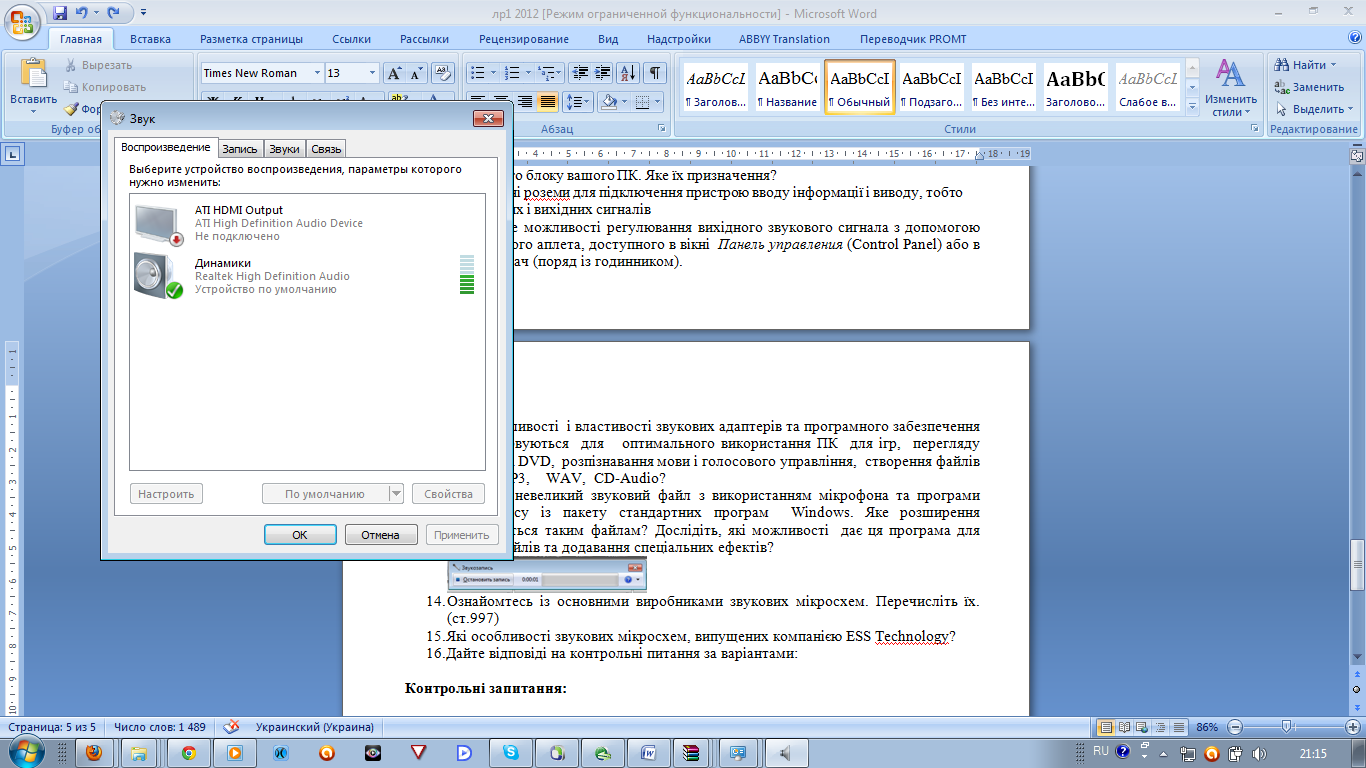Open the Разметка страницы ribbon tab
This screenshot has width=1366, height=768.
click(x=251, y=39)
